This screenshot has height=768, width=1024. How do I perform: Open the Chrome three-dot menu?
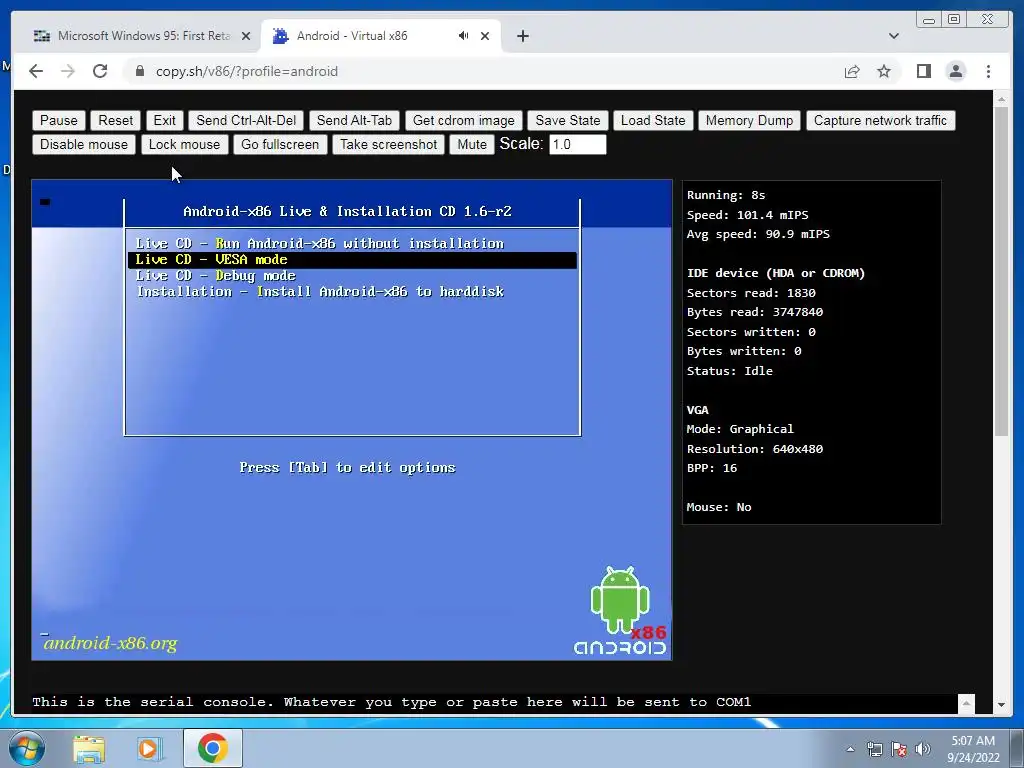point(988,71)
